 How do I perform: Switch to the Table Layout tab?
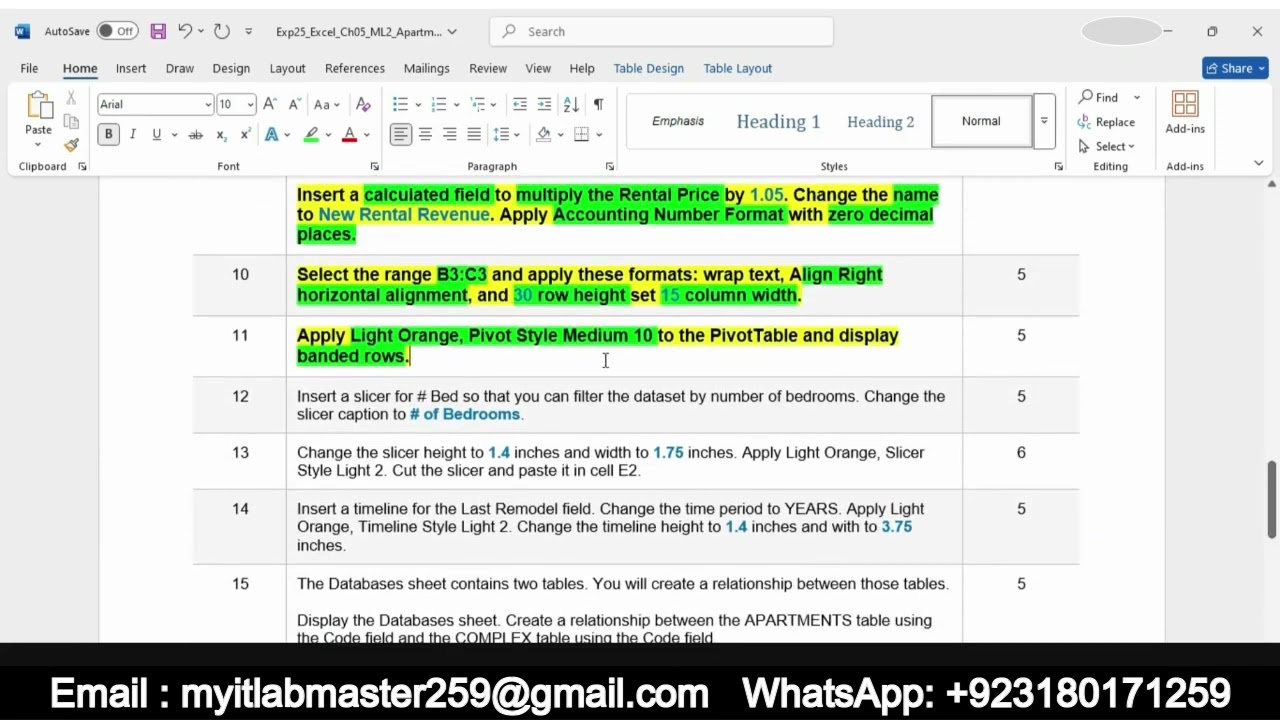[x=738, y=68]
